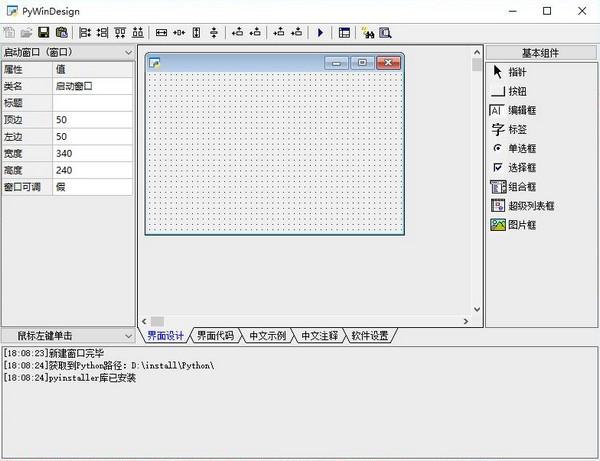
Task: Select the 组合框 combo box component
Action: pyautogui.click(x=513, y=187)
